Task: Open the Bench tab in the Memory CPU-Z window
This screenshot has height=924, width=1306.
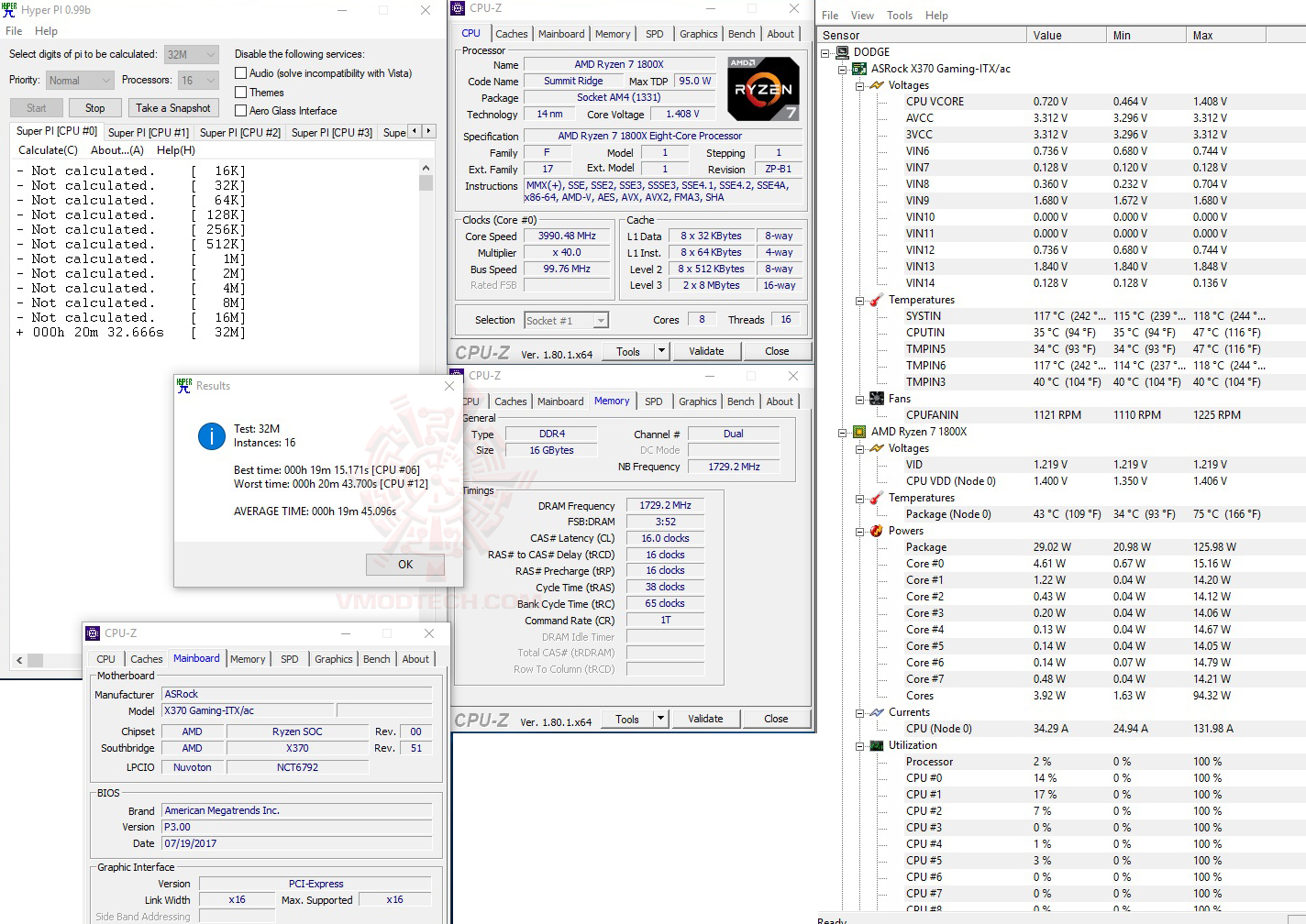Action: coord(740,401)
